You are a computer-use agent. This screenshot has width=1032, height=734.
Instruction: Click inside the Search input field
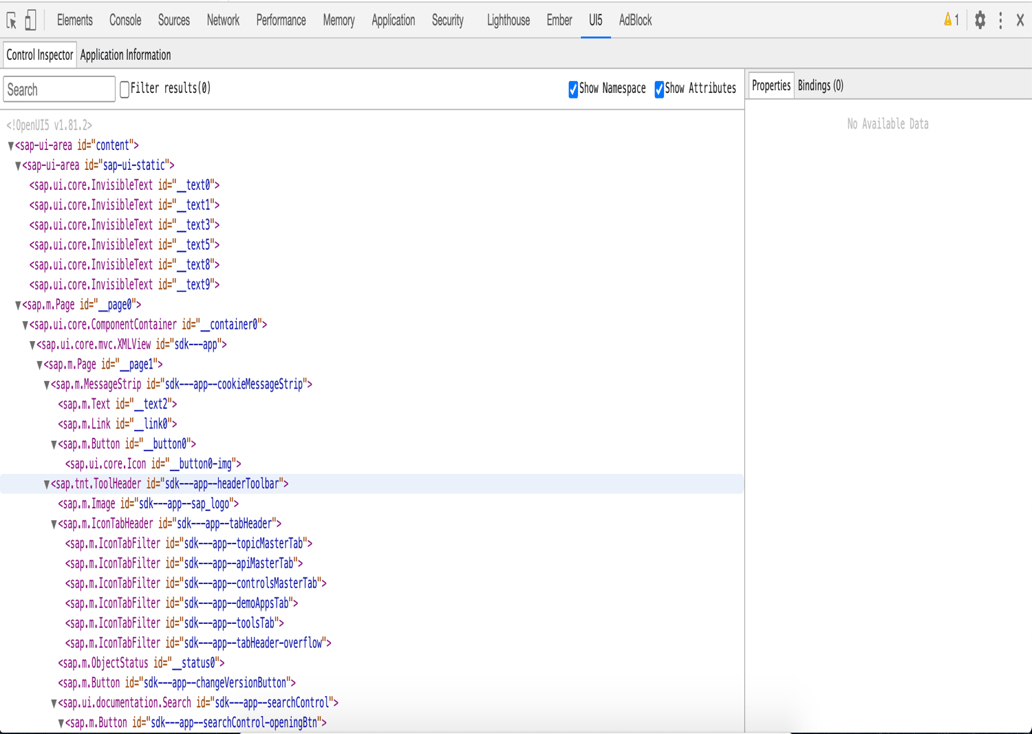click(58, 89)
